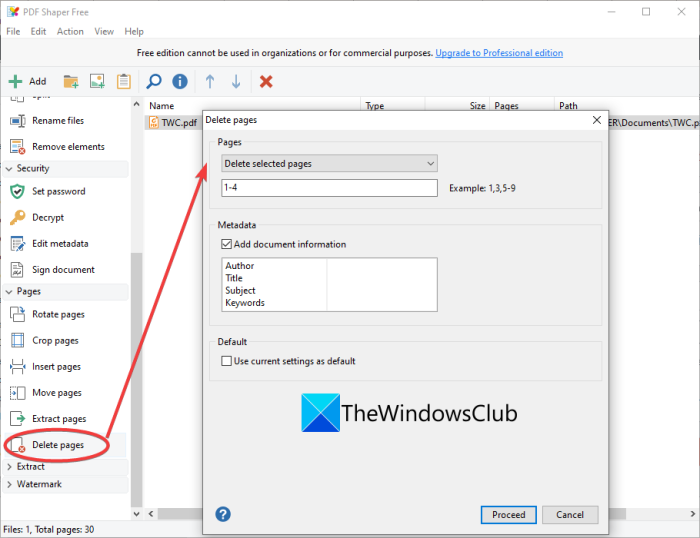700x538 pixels.
Task: Open the Rotate pages tool
Action: point(58,314)
